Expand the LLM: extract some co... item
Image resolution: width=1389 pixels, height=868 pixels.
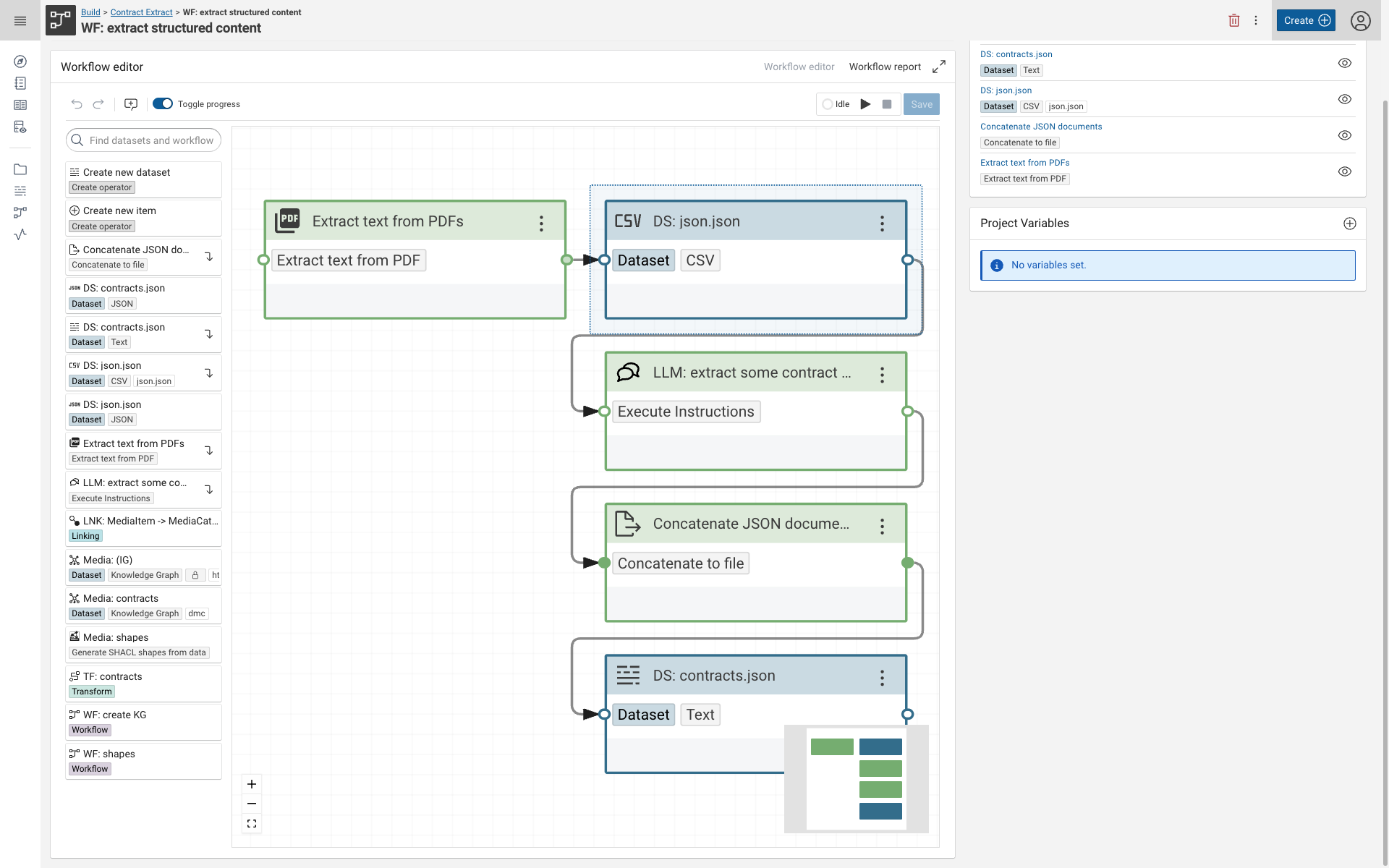pyautogui.click(x=208, y=489)
